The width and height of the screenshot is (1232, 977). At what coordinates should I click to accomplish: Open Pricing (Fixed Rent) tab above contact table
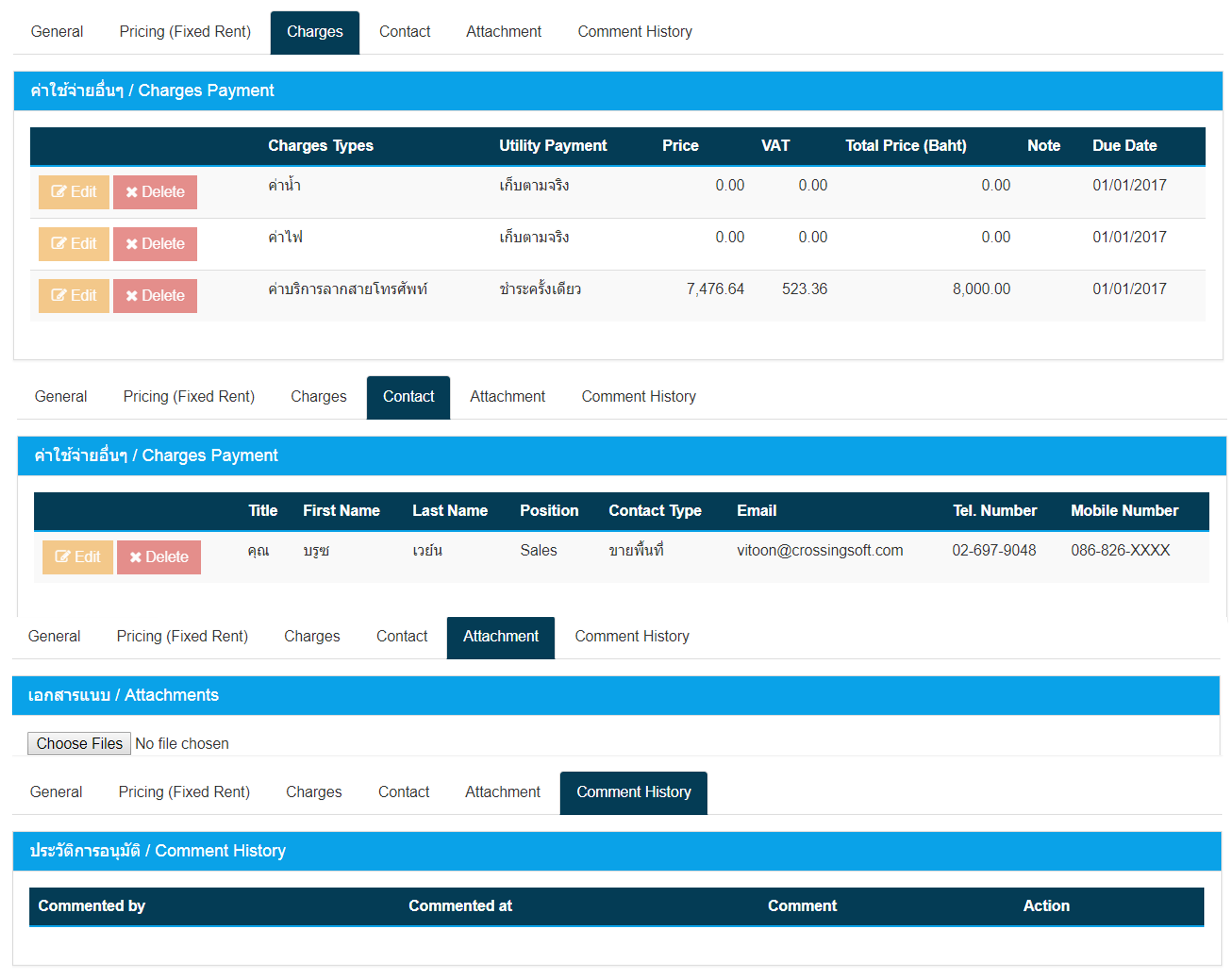(189, 397)
